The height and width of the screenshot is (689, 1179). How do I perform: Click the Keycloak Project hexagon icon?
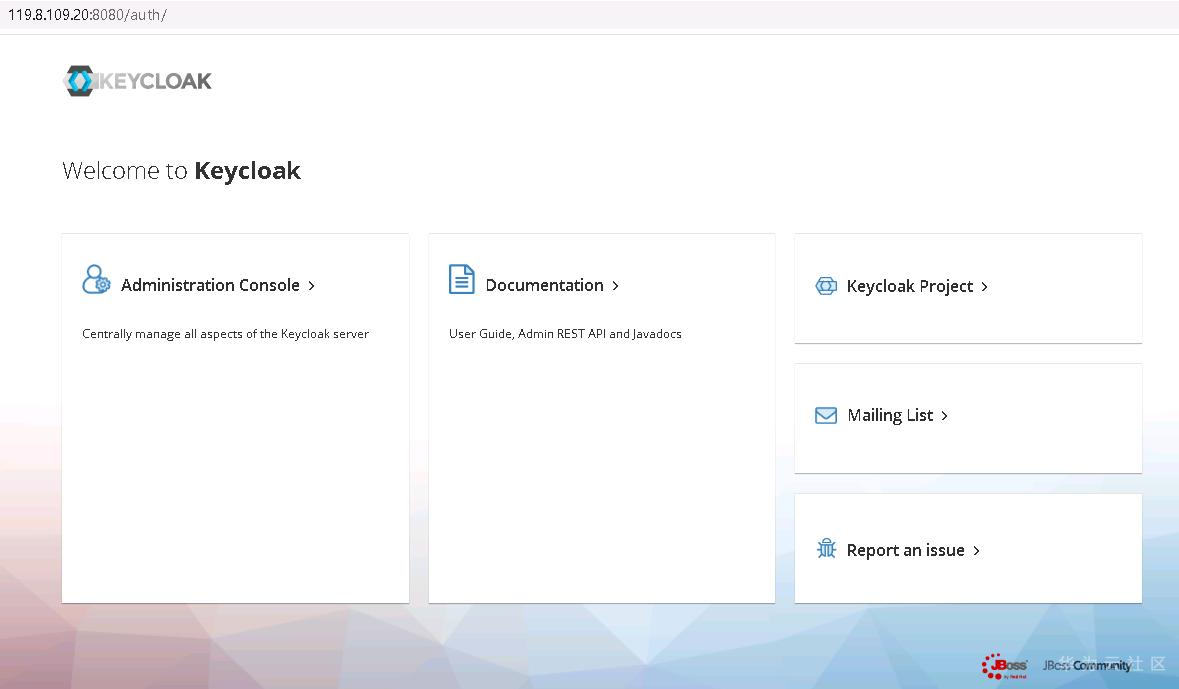(x=826, y=286)
